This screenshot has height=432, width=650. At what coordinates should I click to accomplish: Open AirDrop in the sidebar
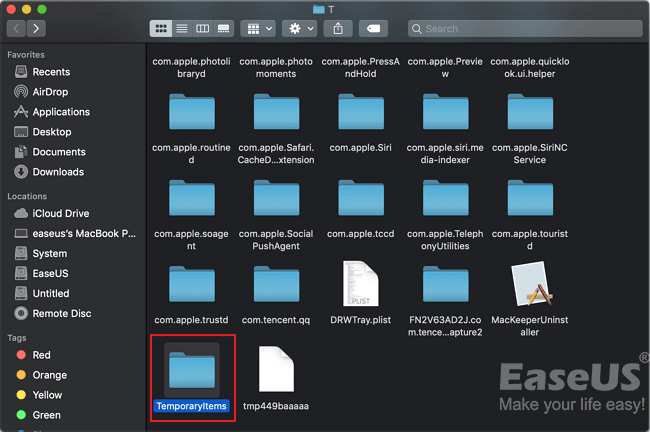[x=50, y=92]
